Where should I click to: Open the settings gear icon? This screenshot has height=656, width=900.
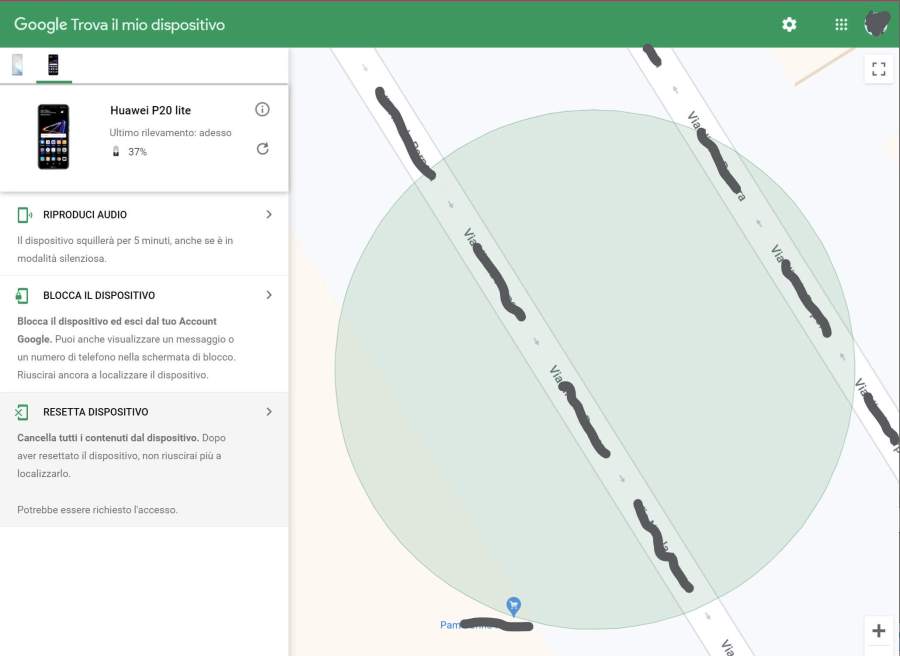coord(789,24)
